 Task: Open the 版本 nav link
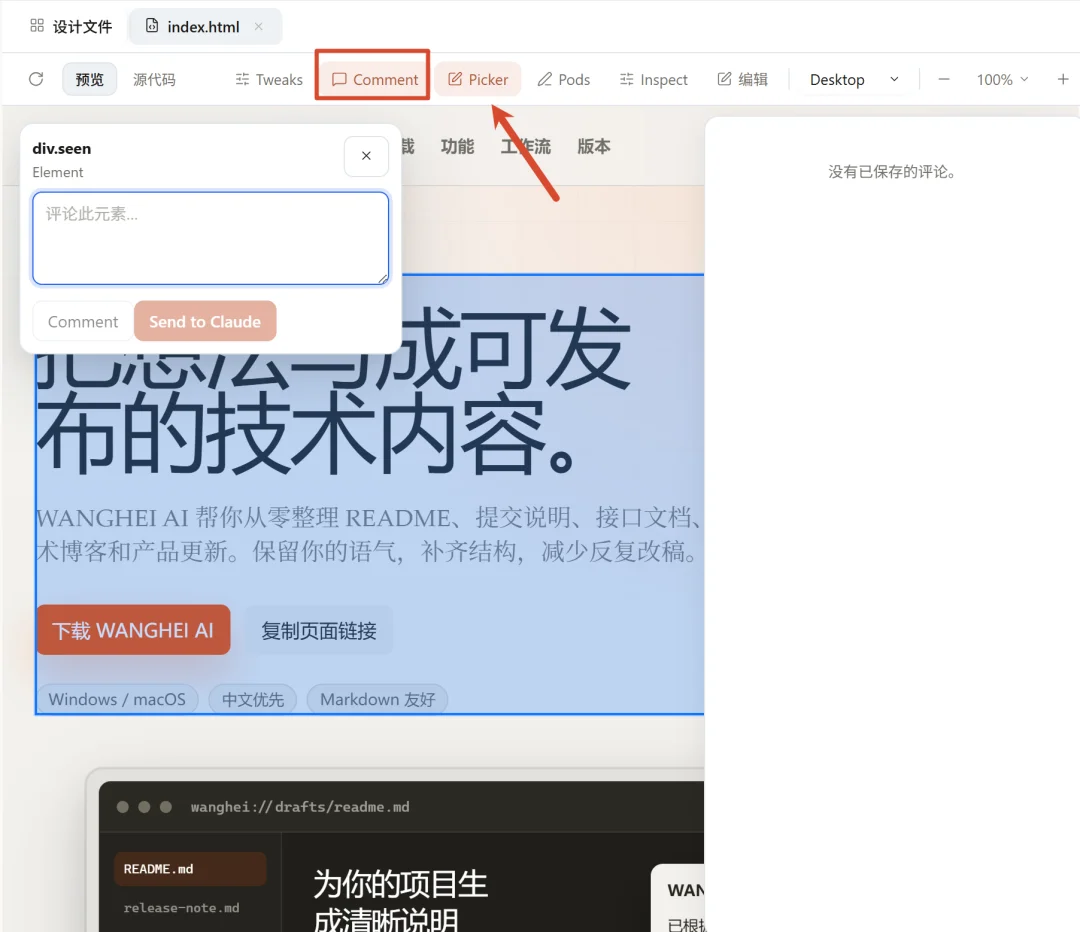pyautogui.click(x=594, y=146)
